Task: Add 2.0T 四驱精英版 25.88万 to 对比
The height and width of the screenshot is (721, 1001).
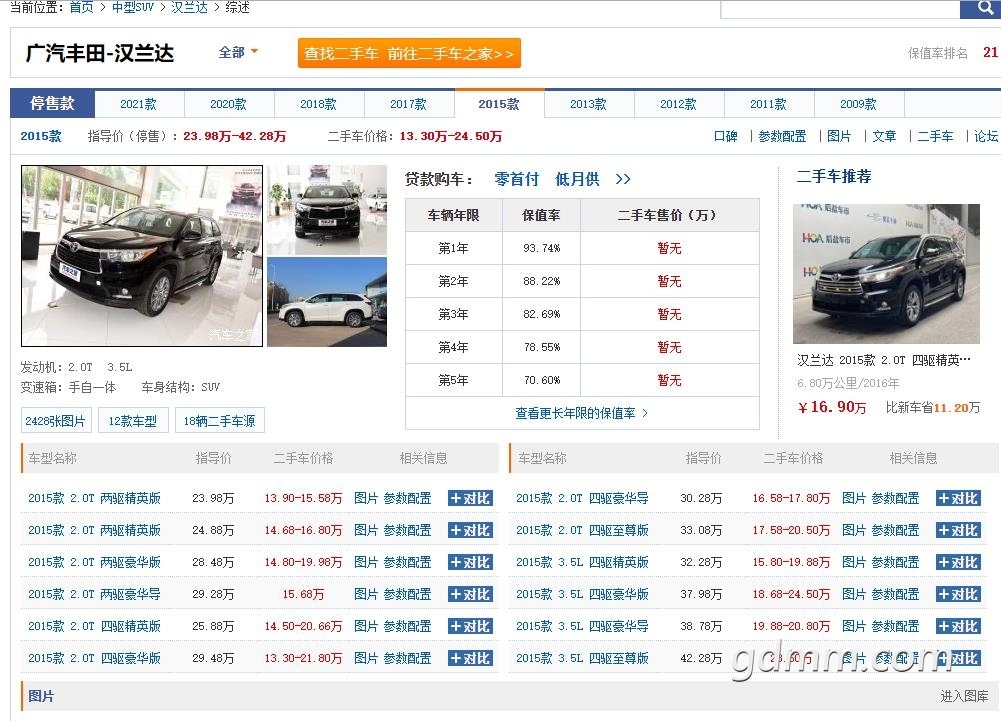Action: click(470, 626)
